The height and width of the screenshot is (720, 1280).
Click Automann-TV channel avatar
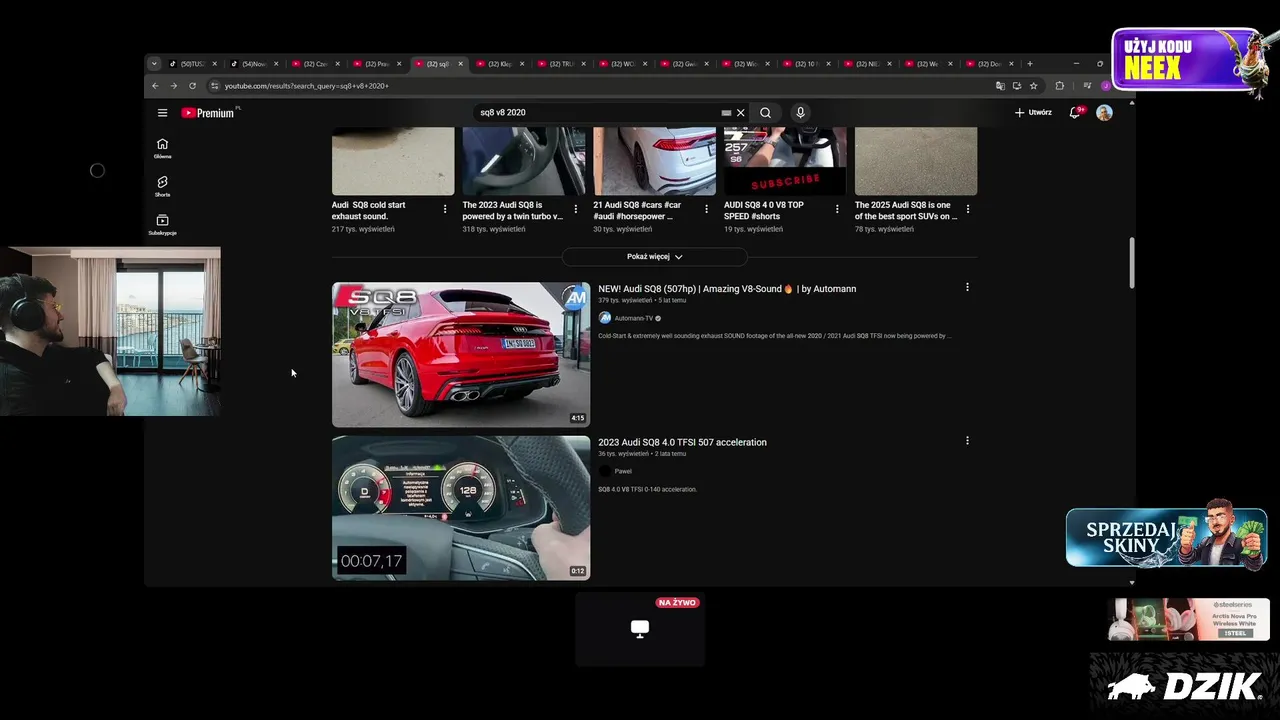click(x=604, y=318)
